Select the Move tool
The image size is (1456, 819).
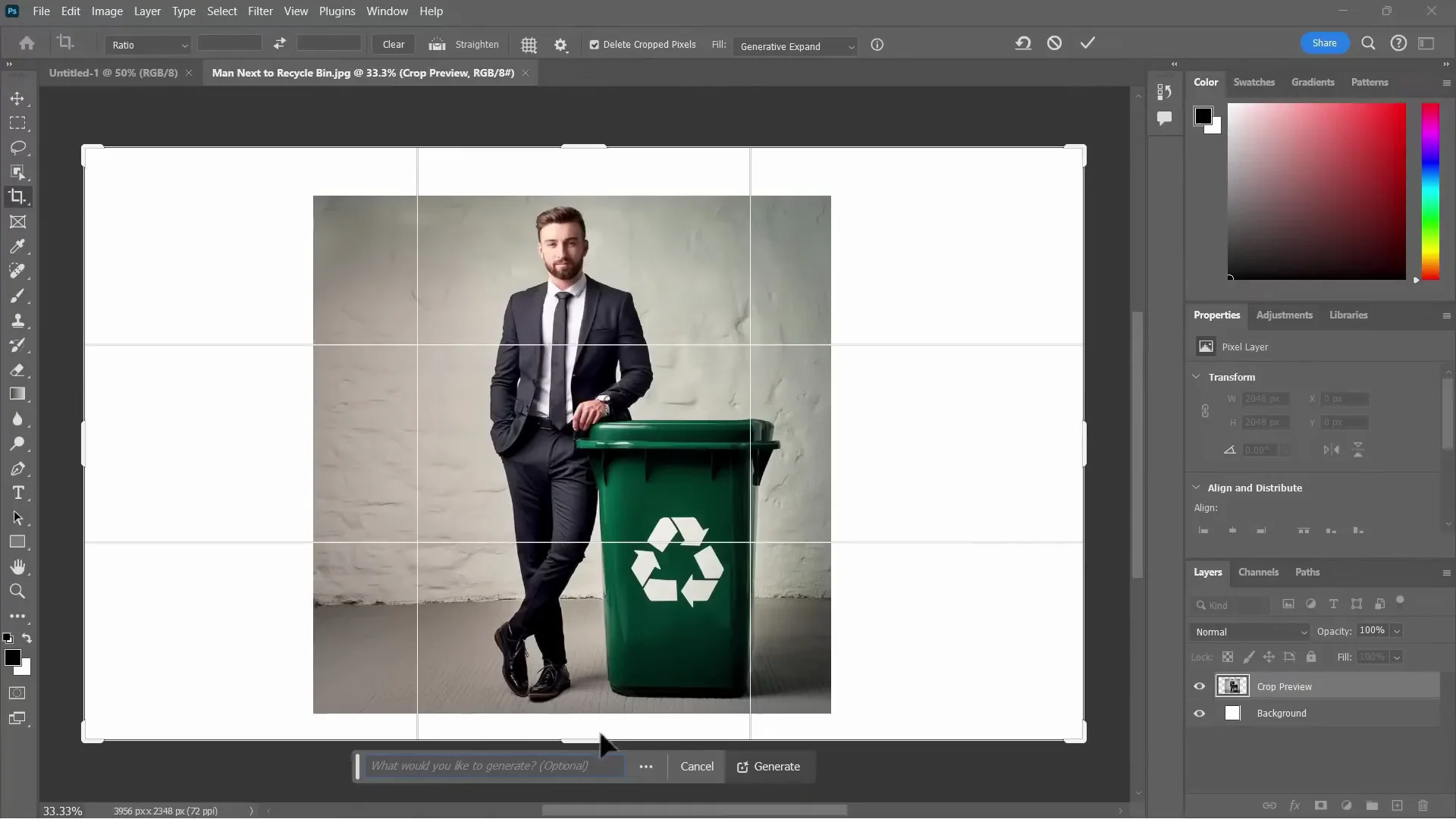click(x=17, y=99)
